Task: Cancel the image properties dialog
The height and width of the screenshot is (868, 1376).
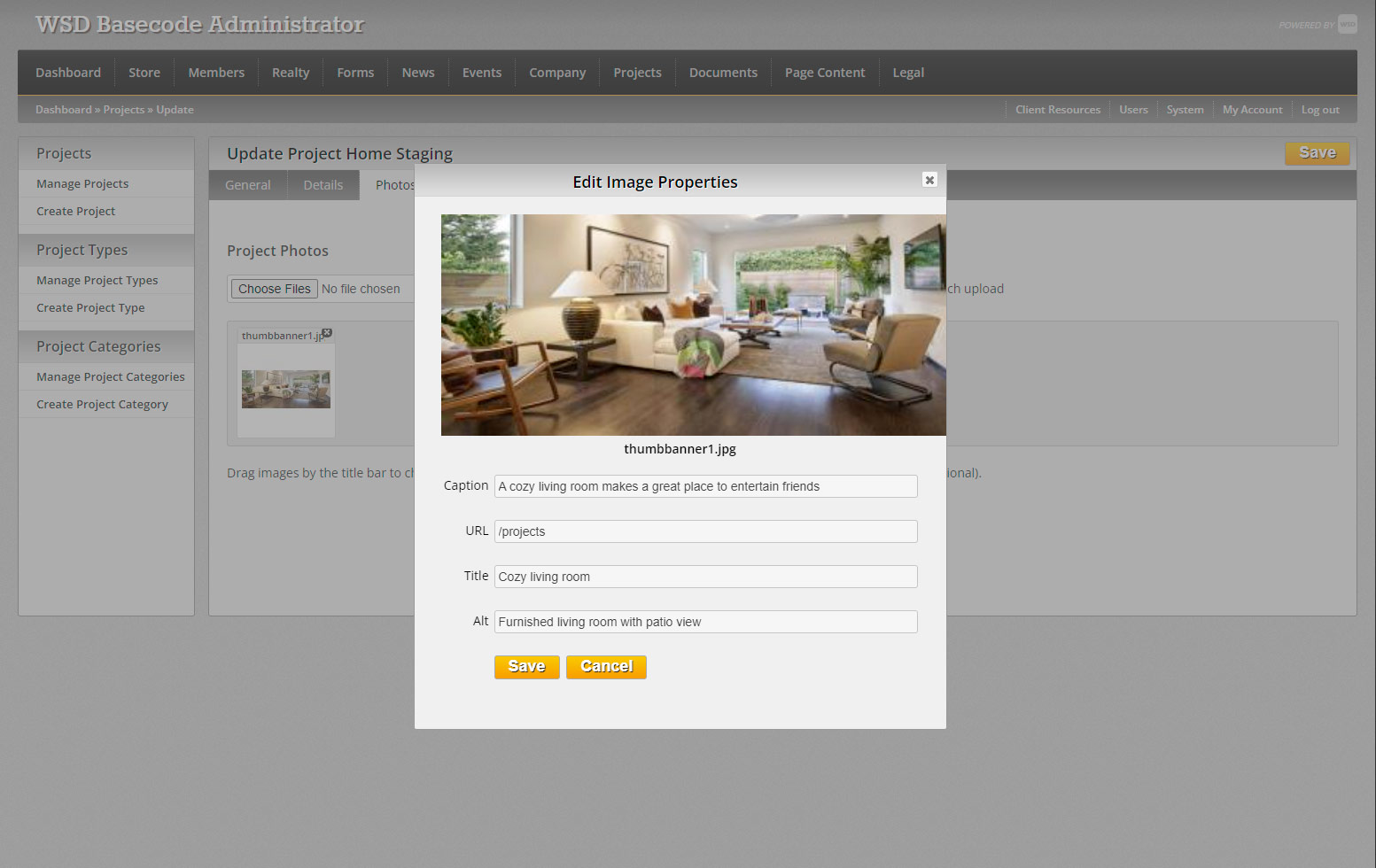Action: coord(606,667)
